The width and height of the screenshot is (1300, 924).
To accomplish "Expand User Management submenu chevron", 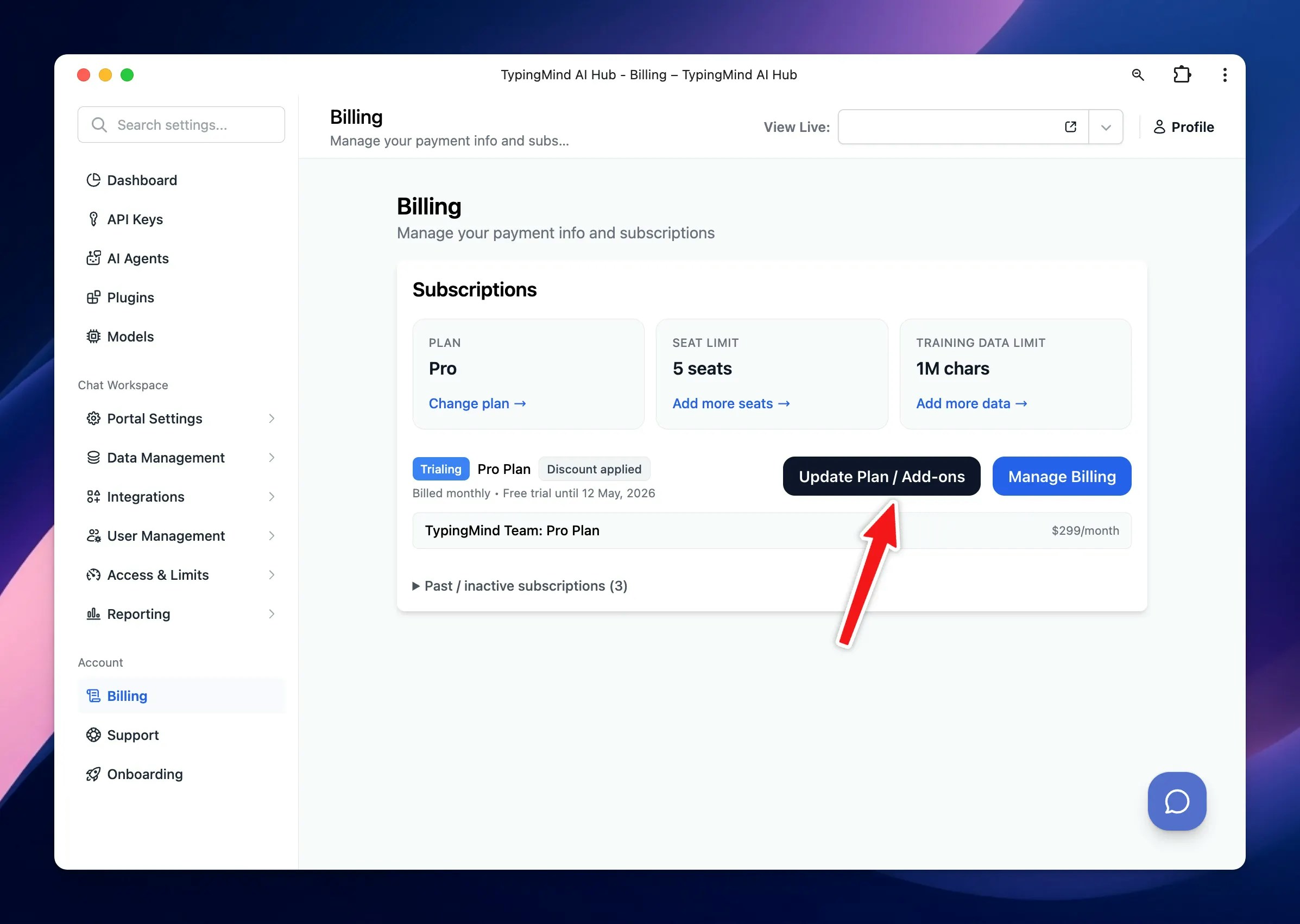I will pos(272,536).
